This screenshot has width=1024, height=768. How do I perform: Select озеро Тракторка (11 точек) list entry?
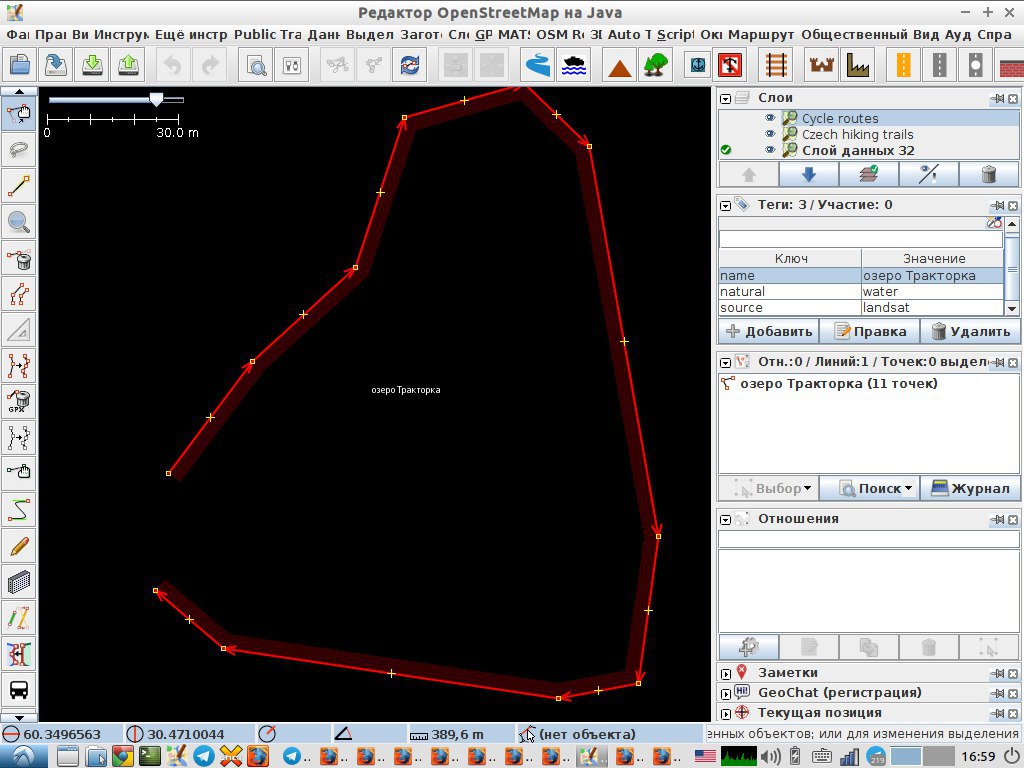click(x=839, y=383)
